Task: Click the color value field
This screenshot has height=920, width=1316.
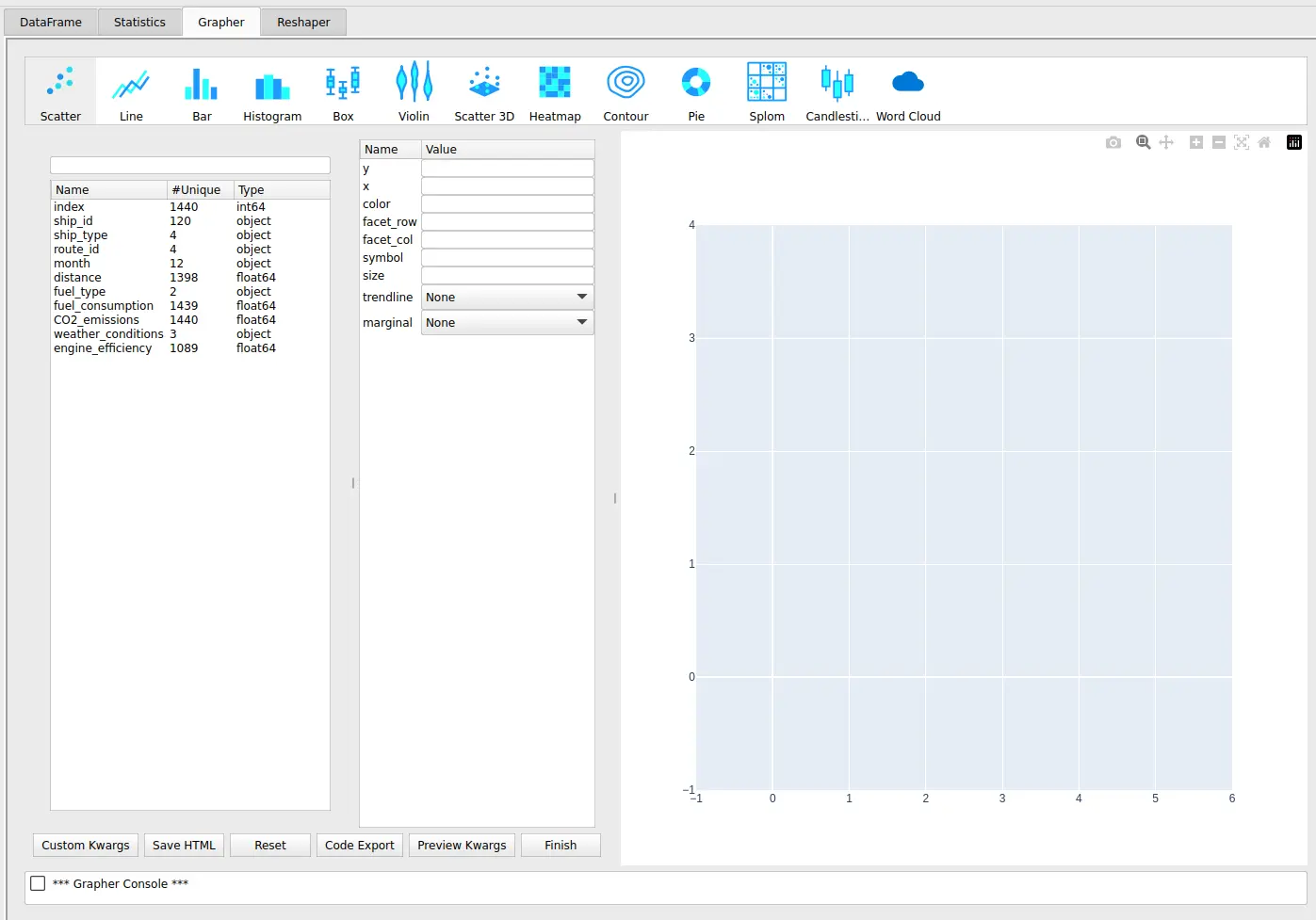Action: point(508,203)
